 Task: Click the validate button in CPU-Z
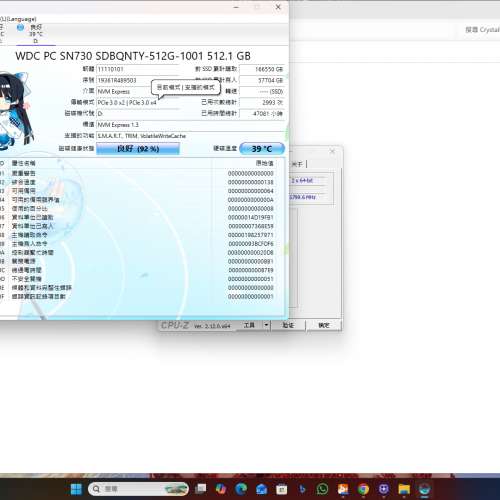pos(288,325)
